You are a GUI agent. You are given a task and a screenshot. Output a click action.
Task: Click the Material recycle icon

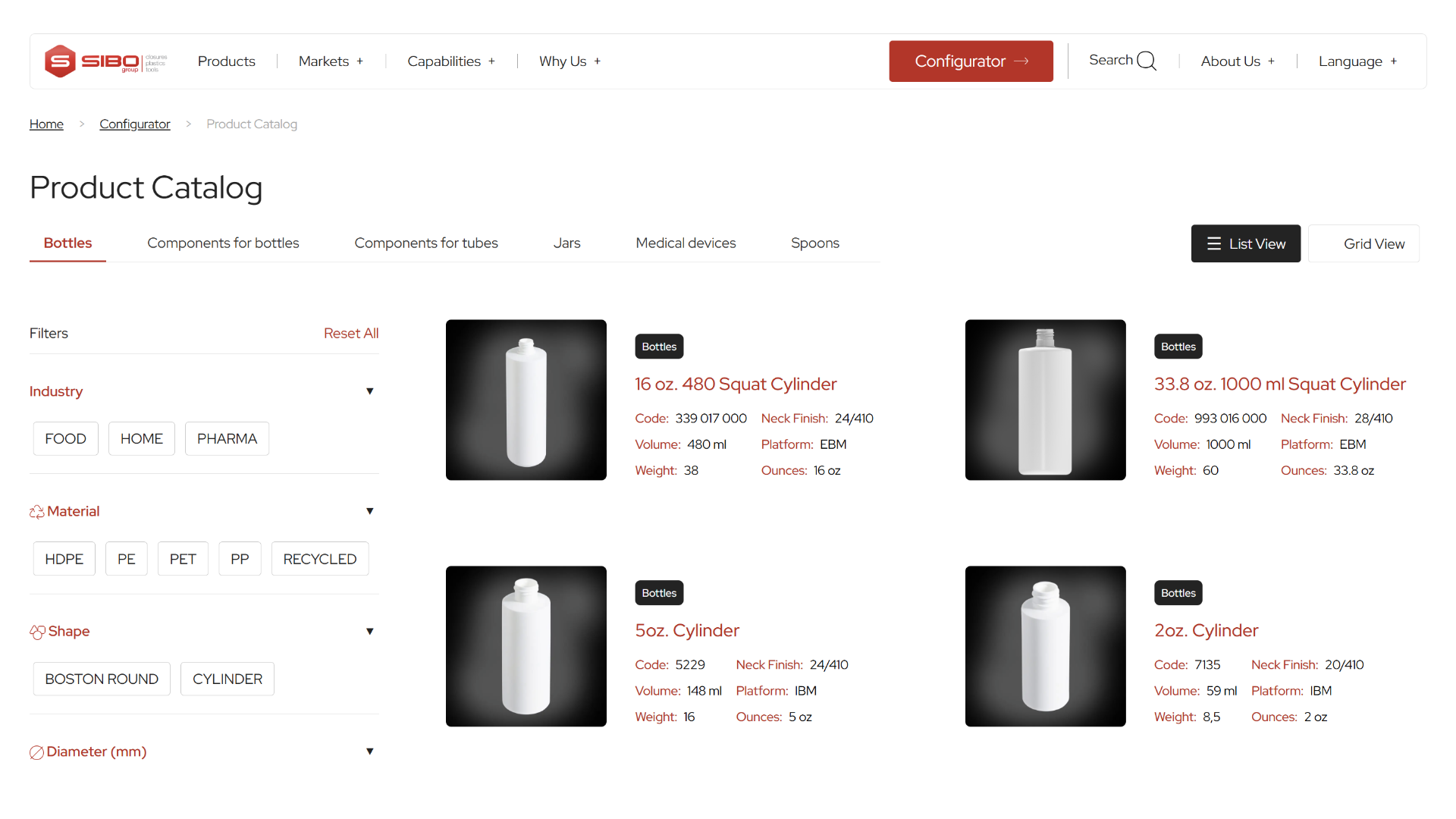click(x=36, y=512)
